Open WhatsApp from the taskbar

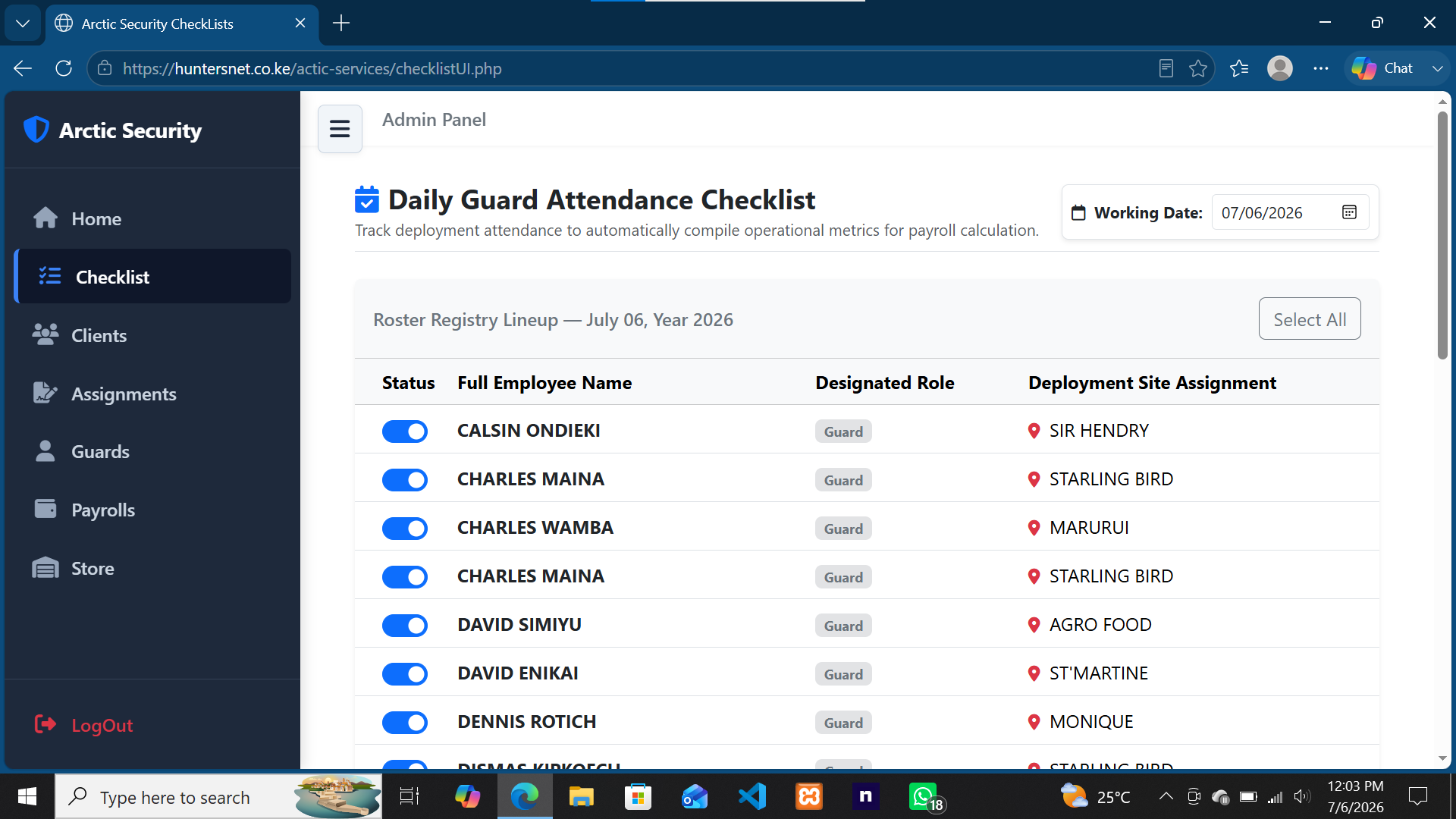(923, 796)
